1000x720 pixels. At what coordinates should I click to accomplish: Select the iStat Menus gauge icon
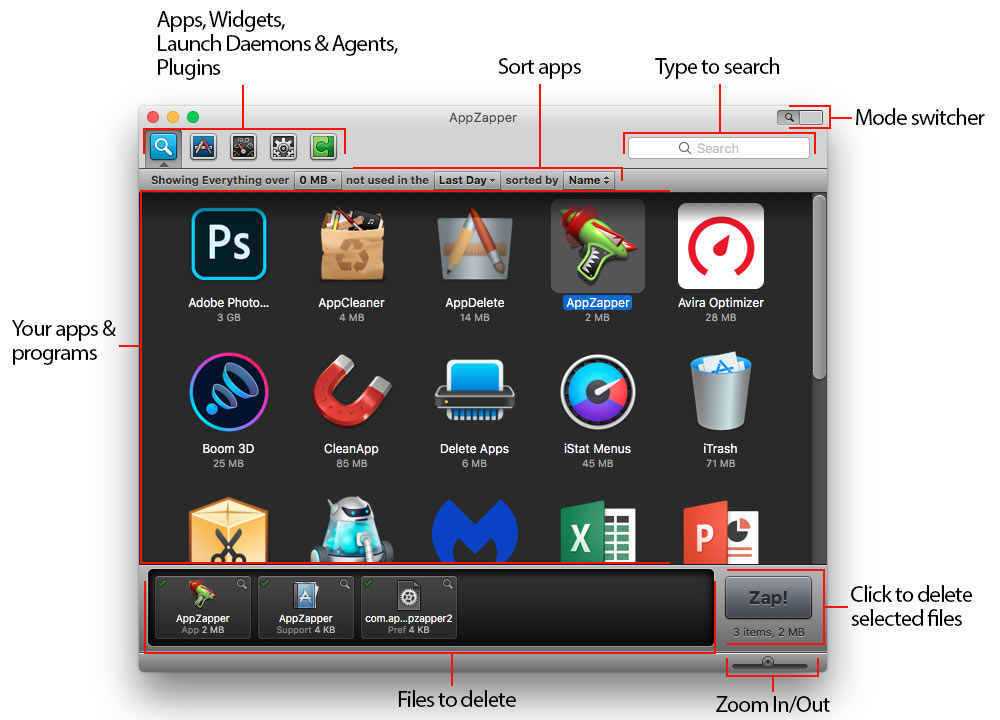click(598, 392)
